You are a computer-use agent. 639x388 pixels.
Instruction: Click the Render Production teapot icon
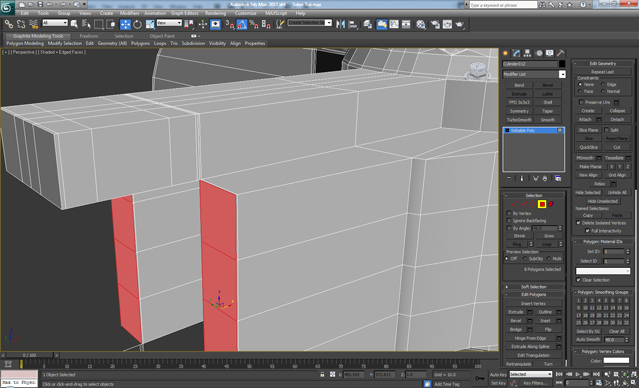tap(460, 24)
